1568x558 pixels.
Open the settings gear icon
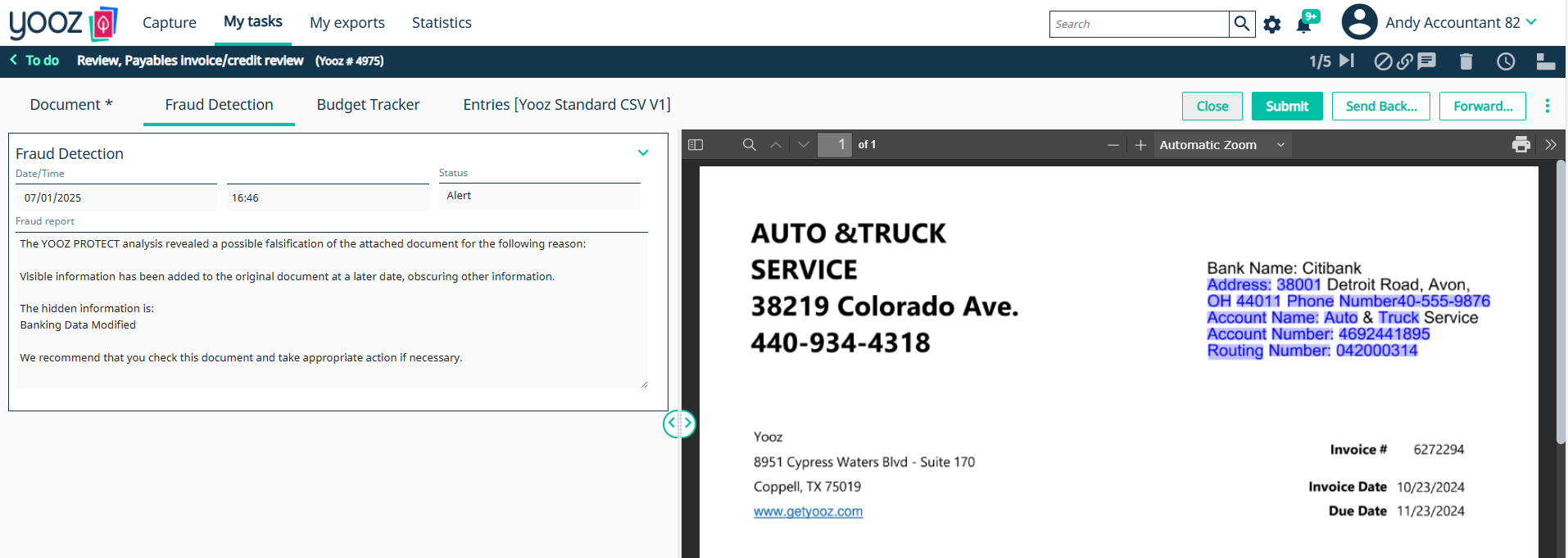tap(1271, 25)
